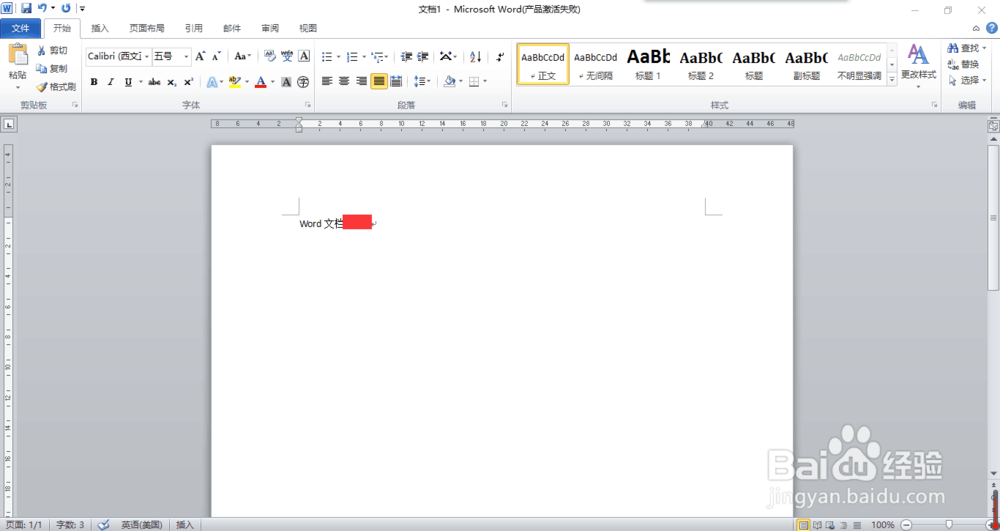
Task: Click the Cut scissors icon
Action: click(42, 50)
